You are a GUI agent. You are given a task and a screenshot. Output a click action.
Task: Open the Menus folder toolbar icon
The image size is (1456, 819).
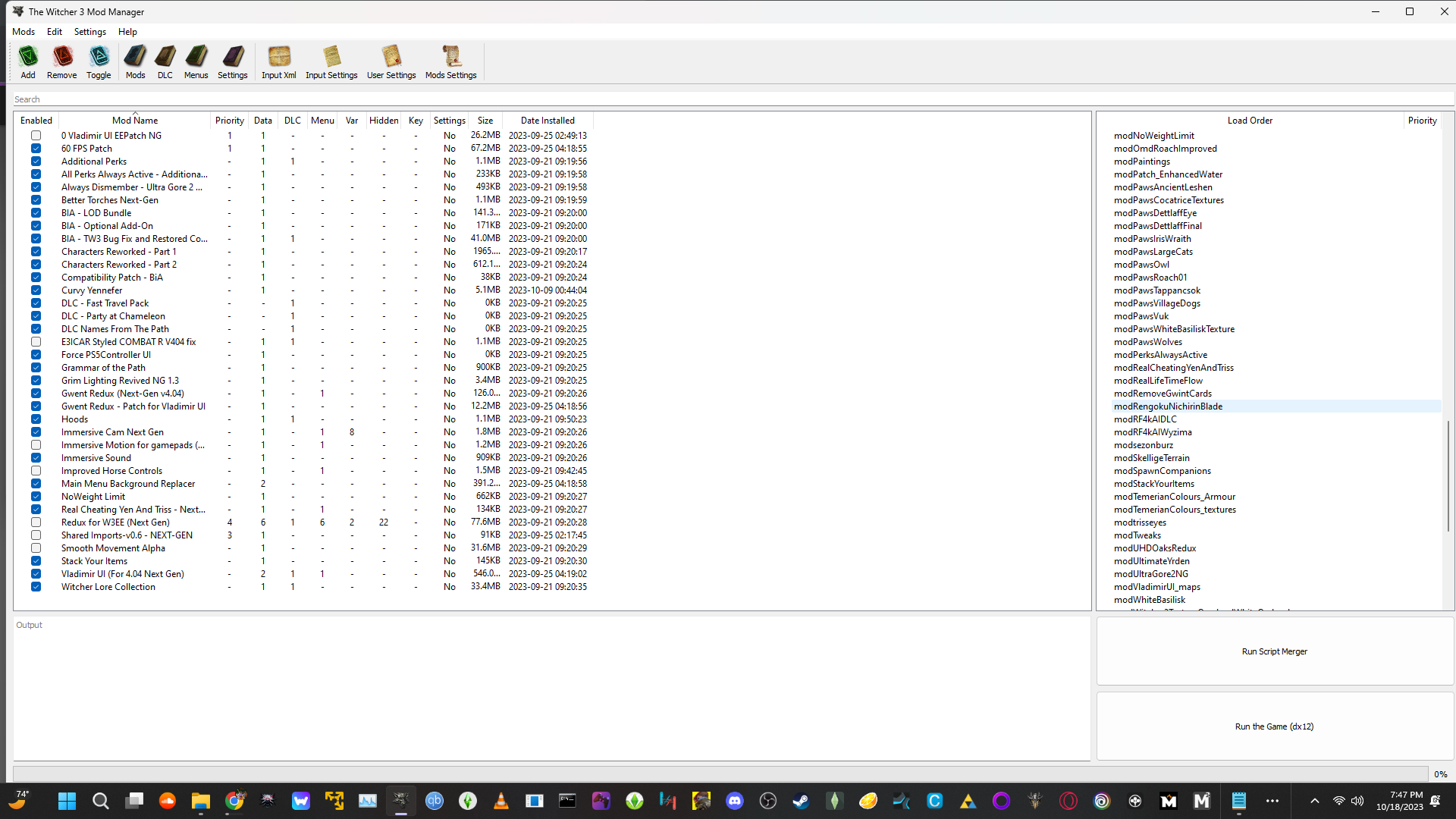pyautogui.click(x=196, y=62)
